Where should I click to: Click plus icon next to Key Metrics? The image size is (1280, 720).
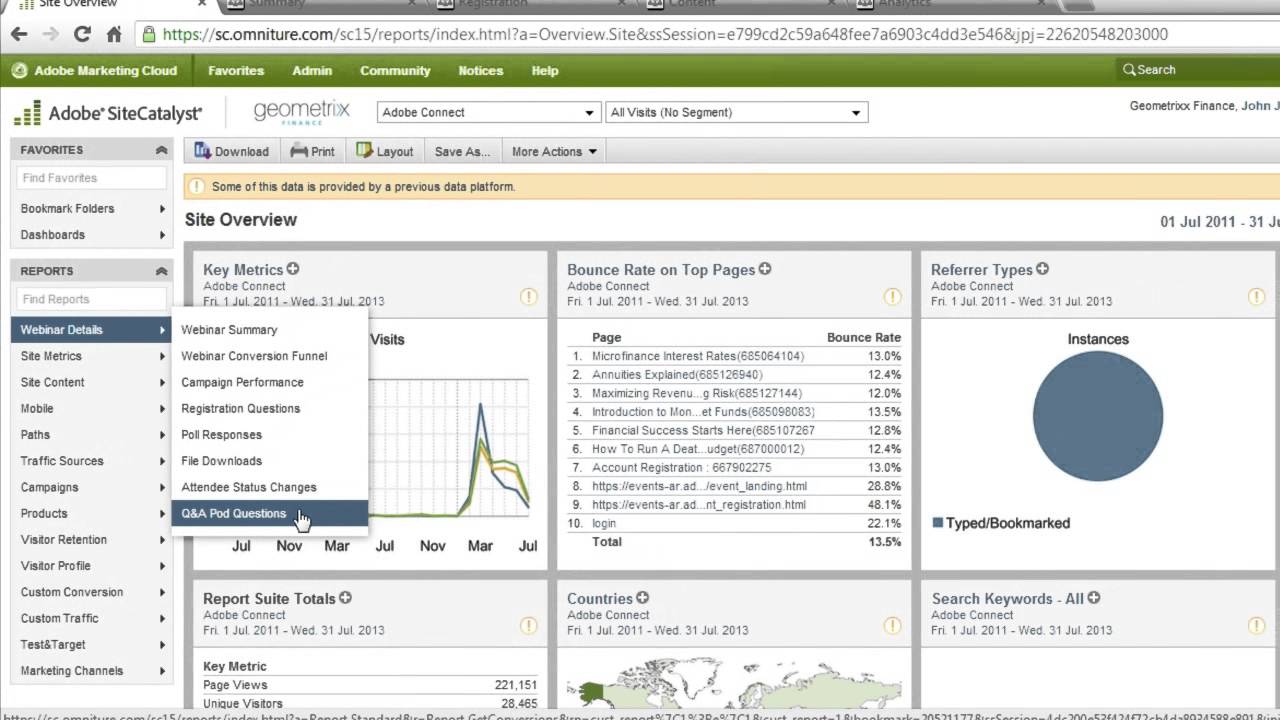[293, 269]
